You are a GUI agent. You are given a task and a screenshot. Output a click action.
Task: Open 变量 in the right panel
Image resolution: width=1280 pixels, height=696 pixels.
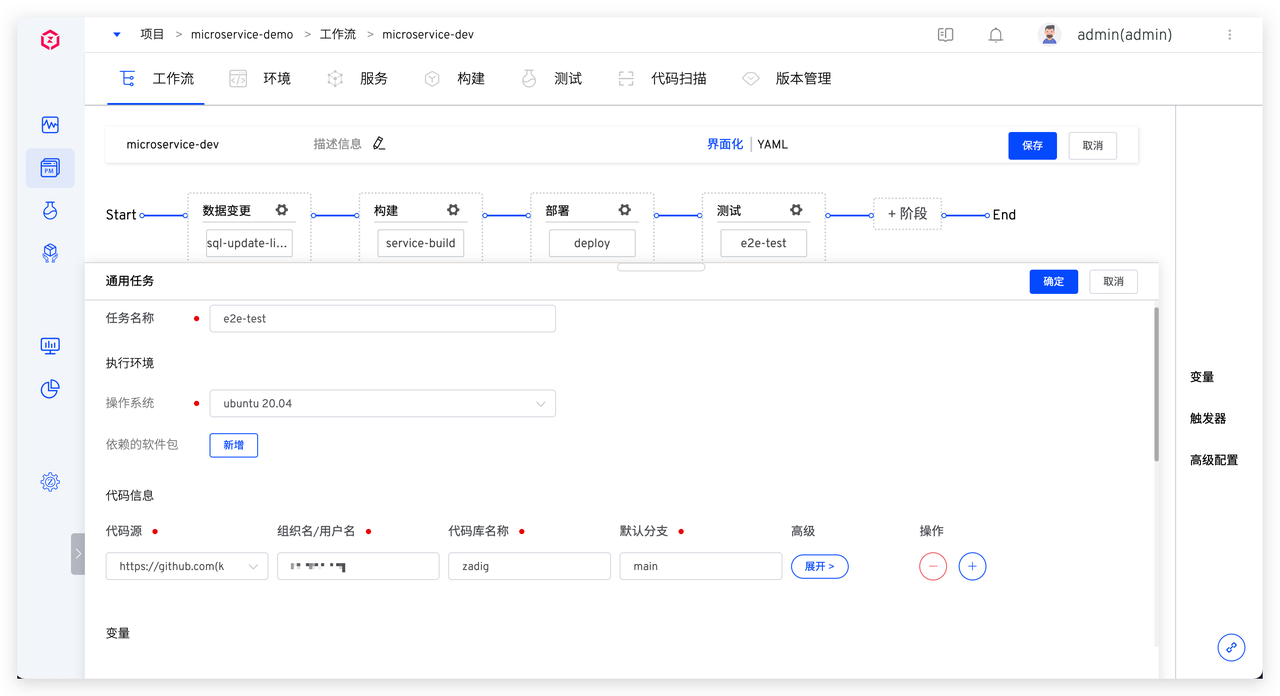1202,377
